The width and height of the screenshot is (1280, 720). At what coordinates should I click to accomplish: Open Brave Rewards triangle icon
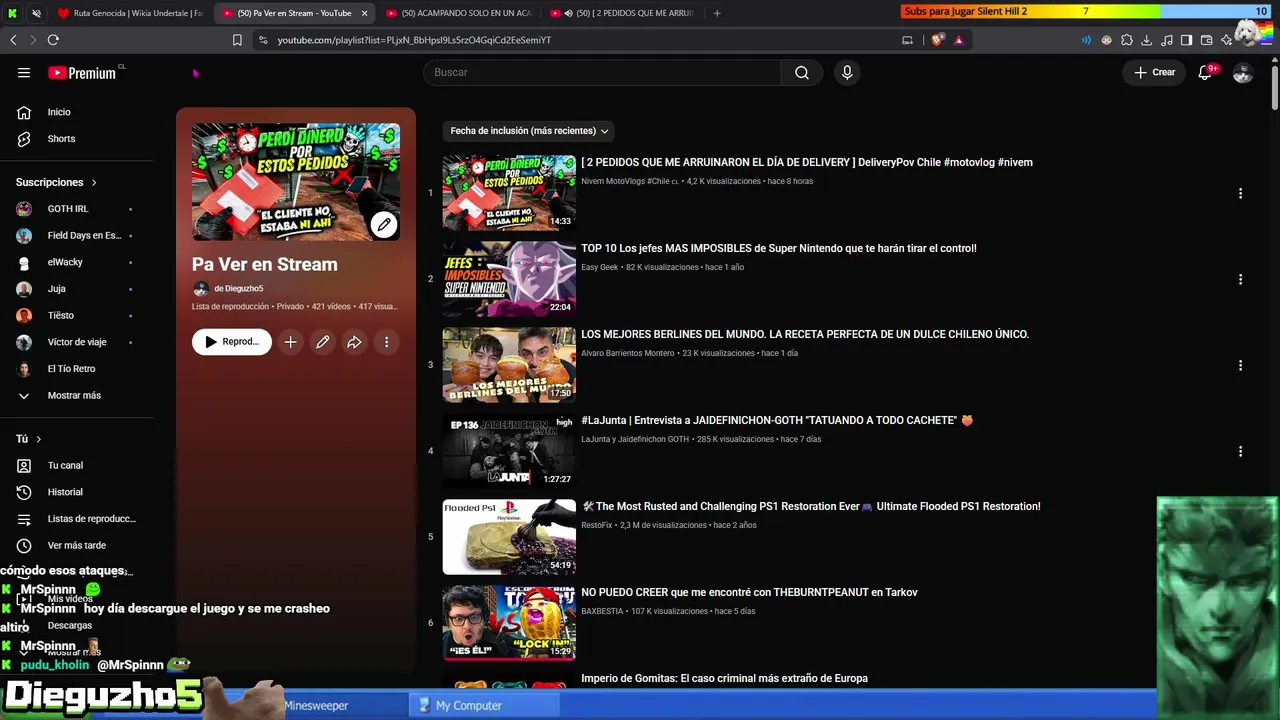[959, 40]
